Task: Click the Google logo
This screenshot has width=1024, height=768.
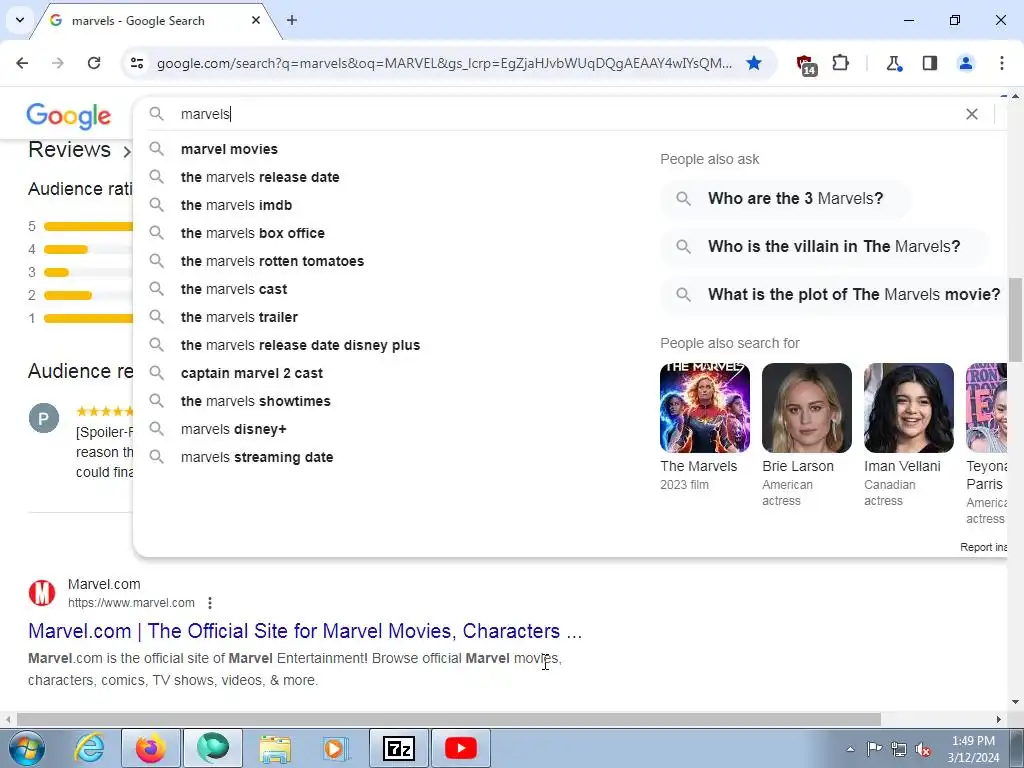Action: pyautogui.click(x=69, y=116)
